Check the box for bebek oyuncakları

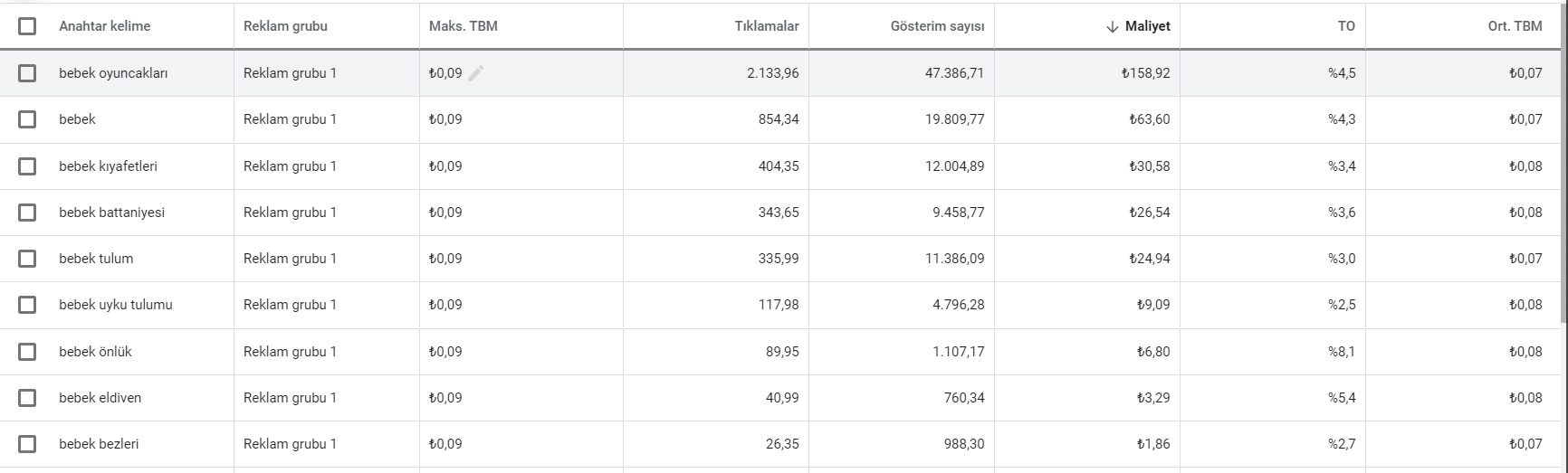point(27,73)
